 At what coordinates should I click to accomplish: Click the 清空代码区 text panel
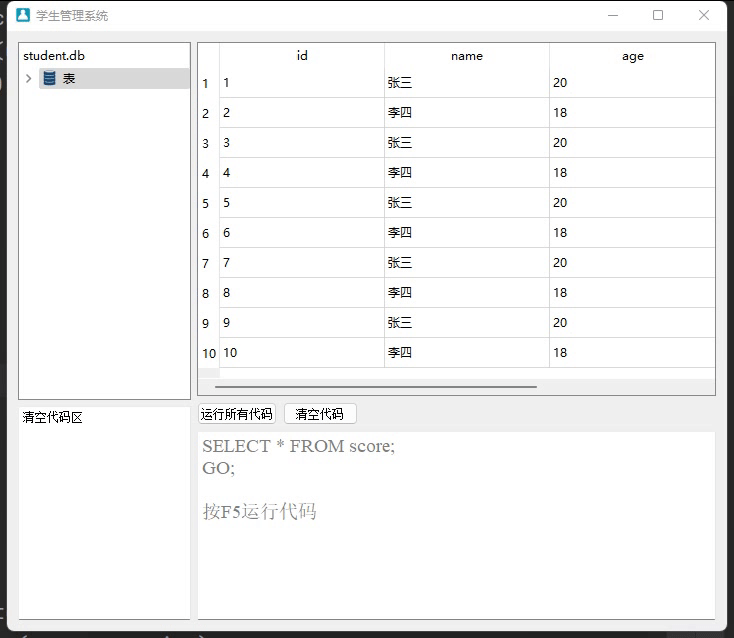pyautogui.click(x=104, y=510)
